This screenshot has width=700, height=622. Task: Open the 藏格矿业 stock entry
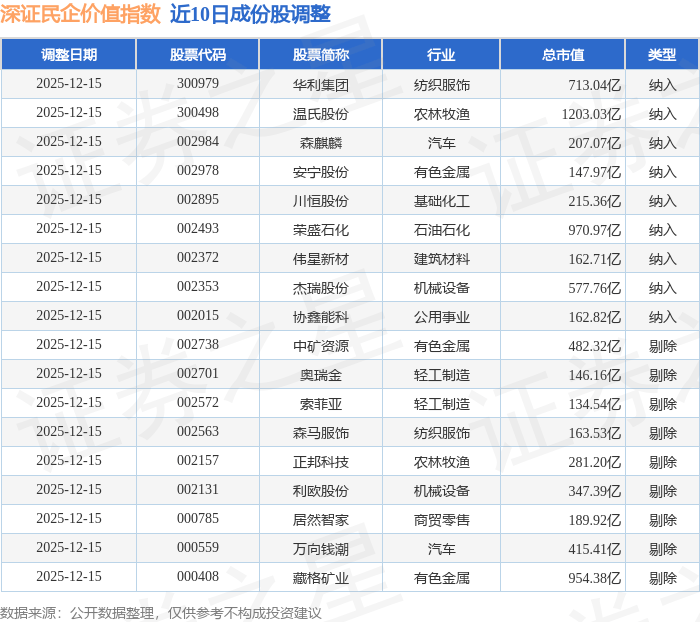[321, 577]
